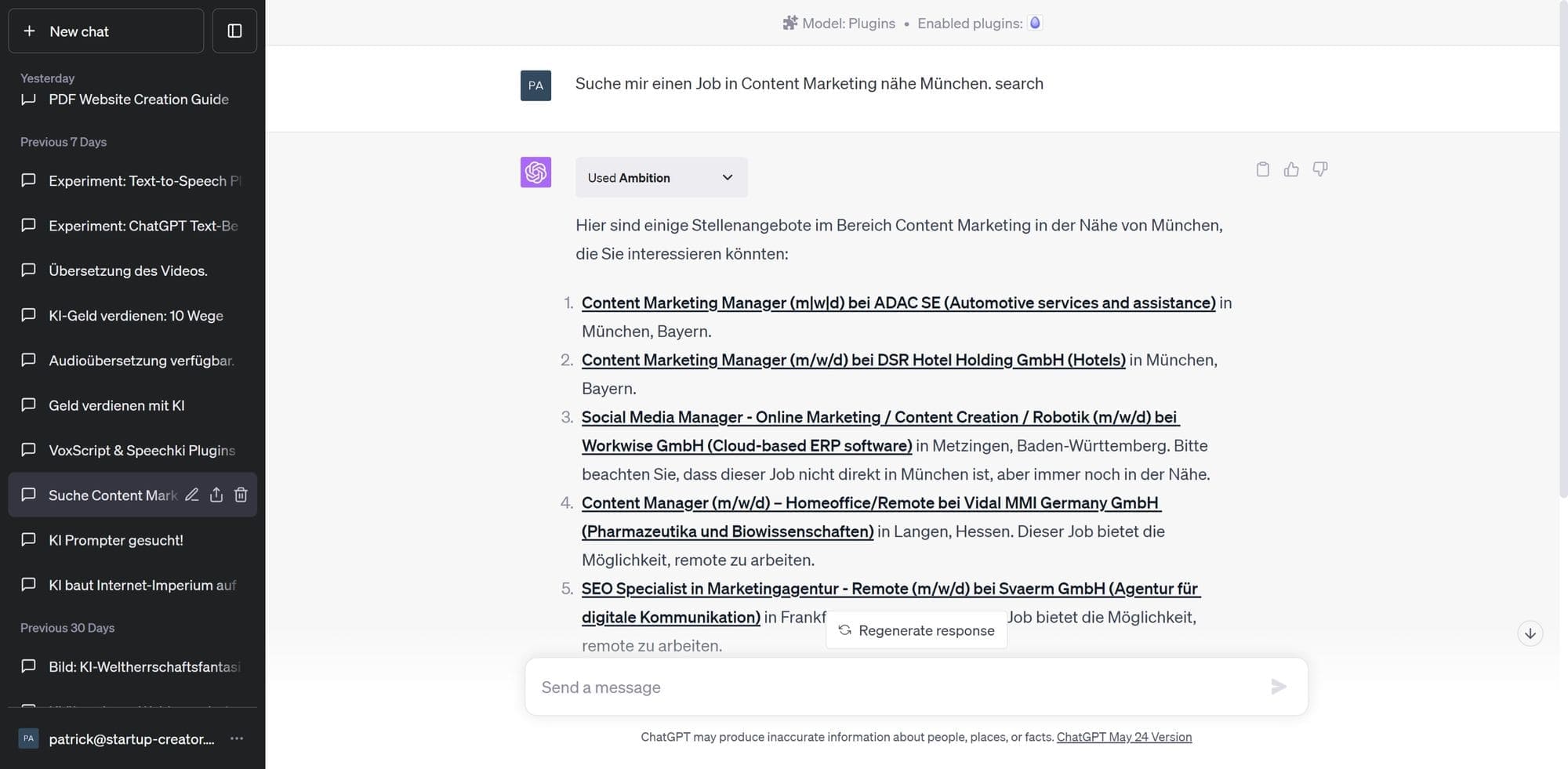Image resolution: width=1568 pixels, height=769 pixels.
Task: Expand the Used Ambition dropdown
Action: point(661,177)
